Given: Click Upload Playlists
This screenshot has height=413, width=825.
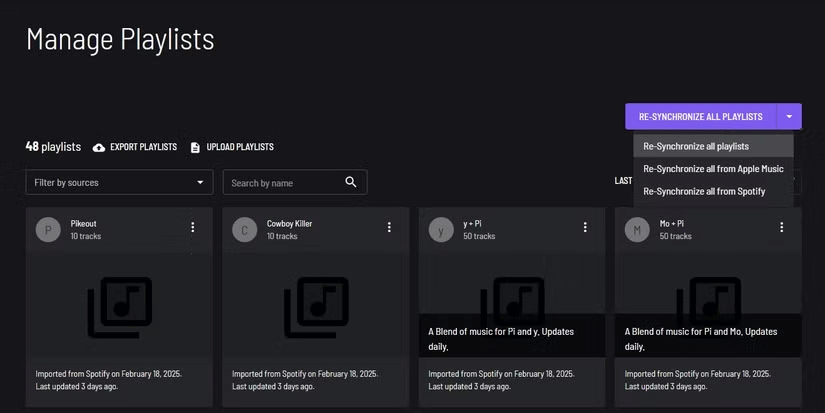Looking at the screenshot, I should [x=232, y=147].
